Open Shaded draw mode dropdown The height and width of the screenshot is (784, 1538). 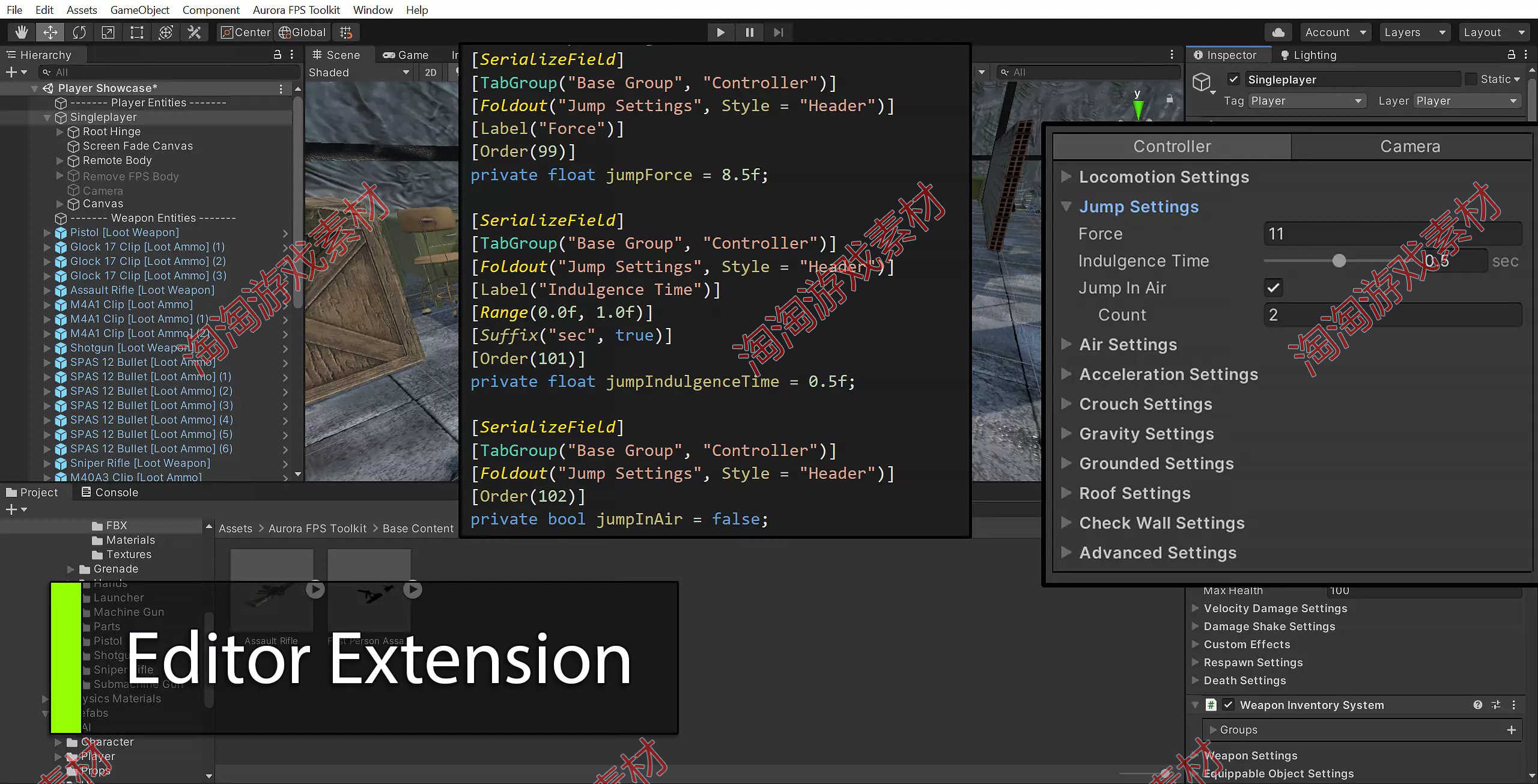359,73
